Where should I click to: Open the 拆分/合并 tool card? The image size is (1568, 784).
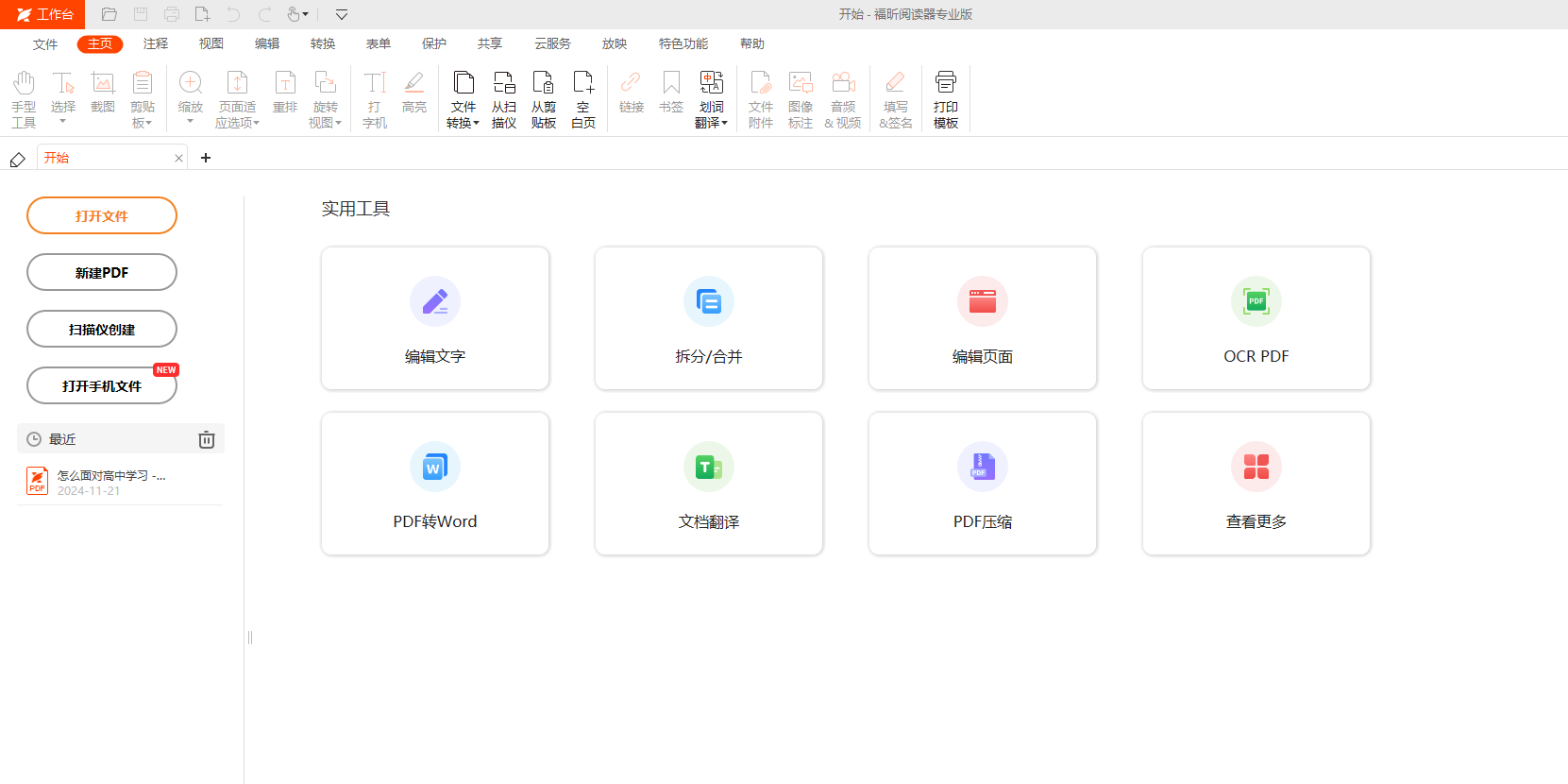click(709, 318)
